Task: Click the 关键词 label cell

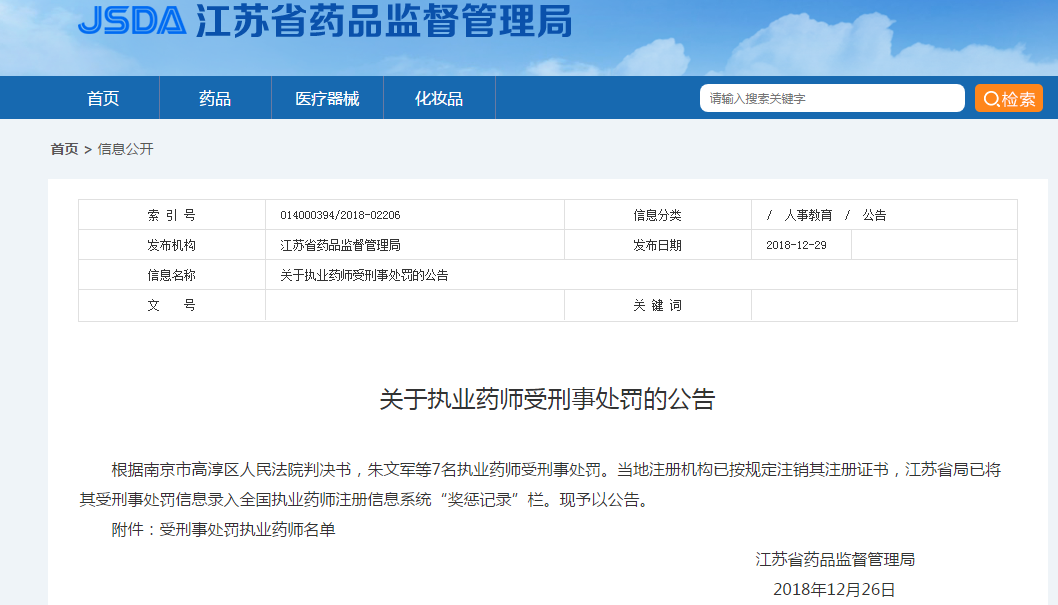Action: click(x=658, y=306)
